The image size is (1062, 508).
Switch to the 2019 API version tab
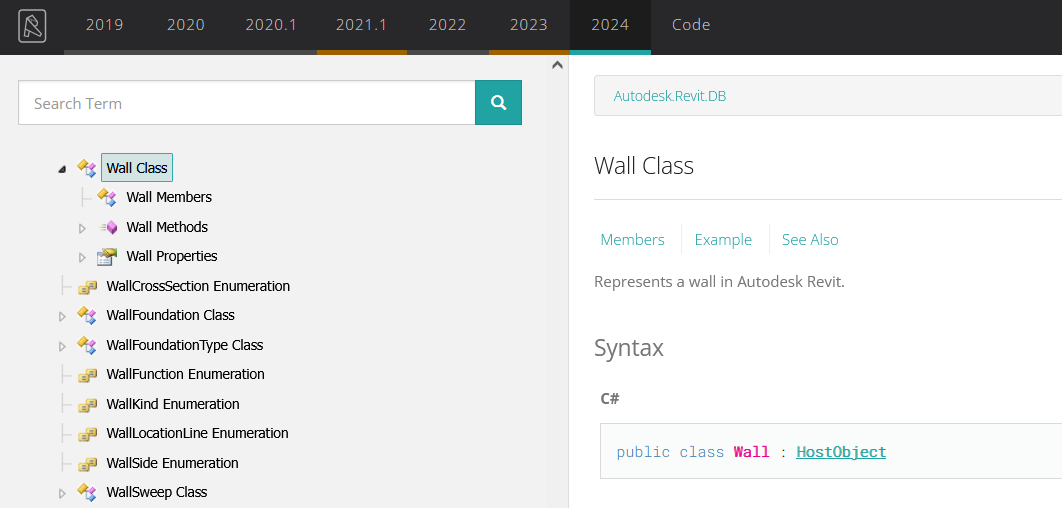[x=105, y=25]
